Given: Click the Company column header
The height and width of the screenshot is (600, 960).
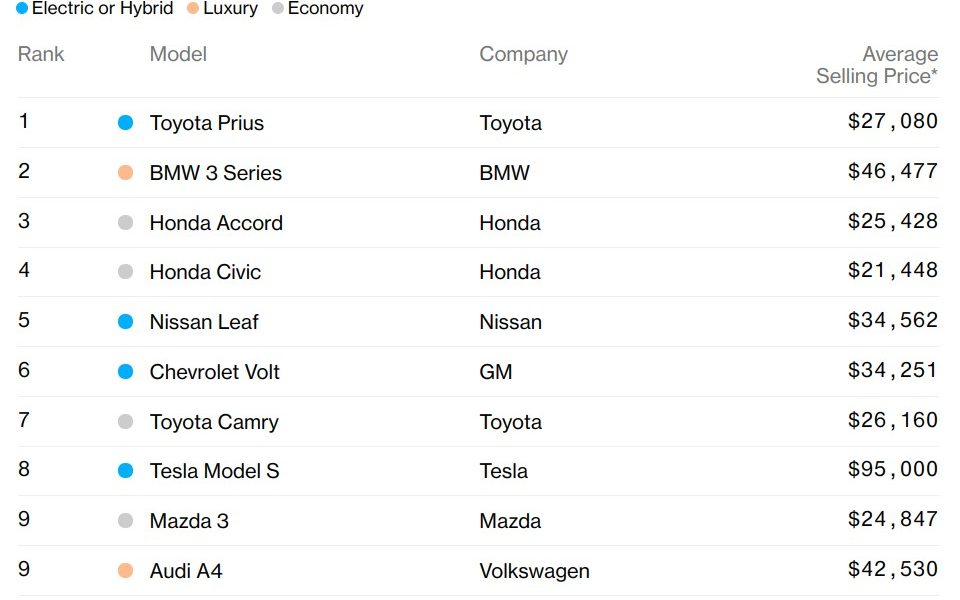Looking at the screenshot, I should (523, 54).
